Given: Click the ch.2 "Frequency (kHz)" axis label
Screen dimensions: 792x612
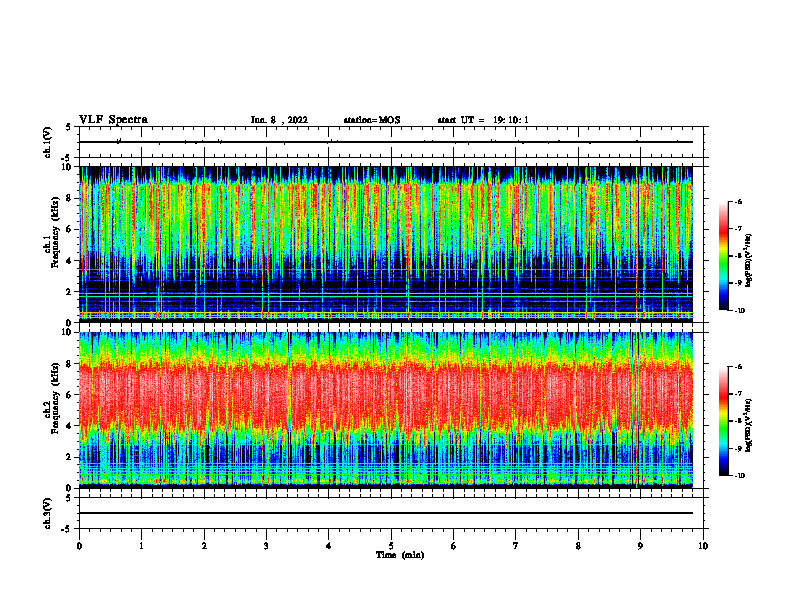Looking at the screenshot, I should coord(55,398).
